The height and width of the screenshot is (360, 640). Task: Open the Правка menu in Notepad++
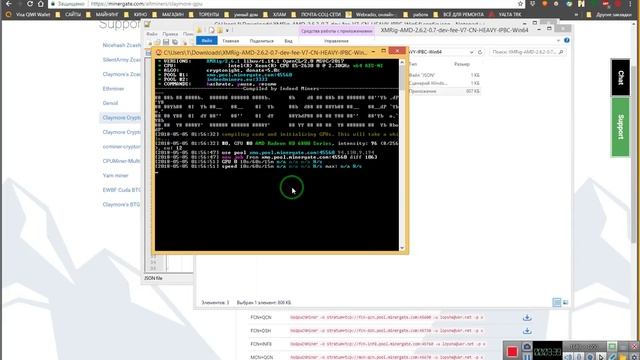coord(170,34)
